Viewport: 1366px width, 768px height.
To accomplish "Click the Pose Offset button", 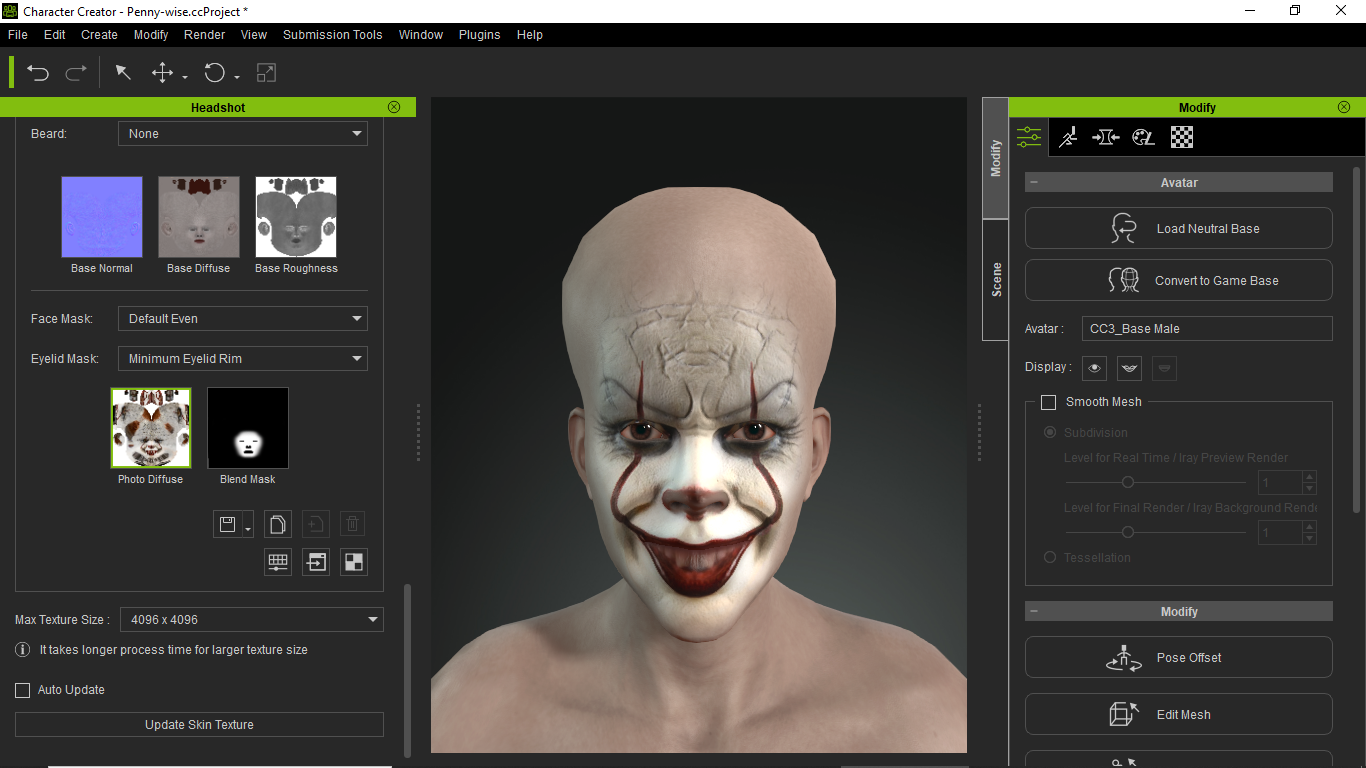I will pyautogui.click(x=1179, y=657).
